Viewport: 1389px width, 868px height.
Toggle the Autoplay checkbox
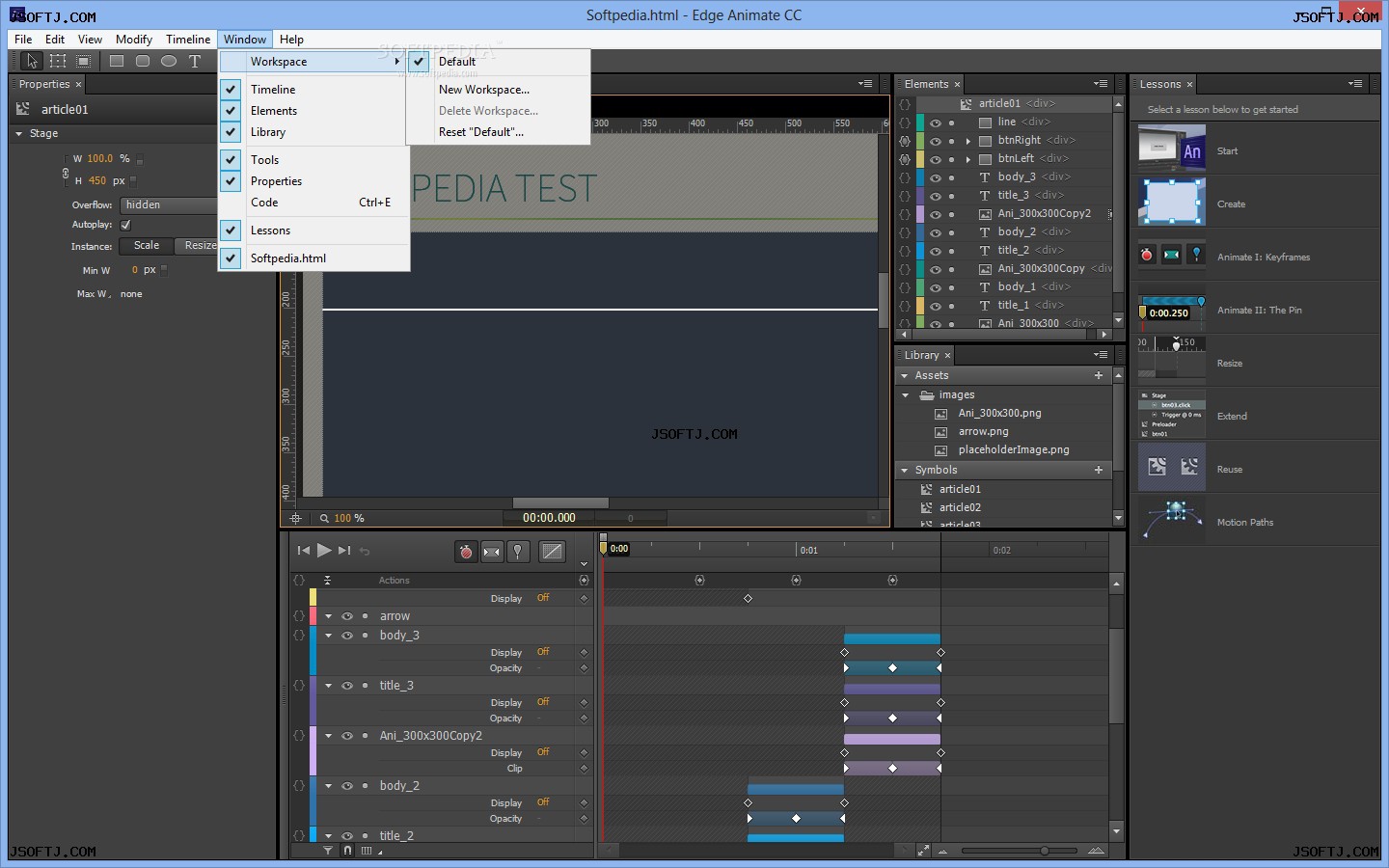pyautogui.click(x=125, y=225)
